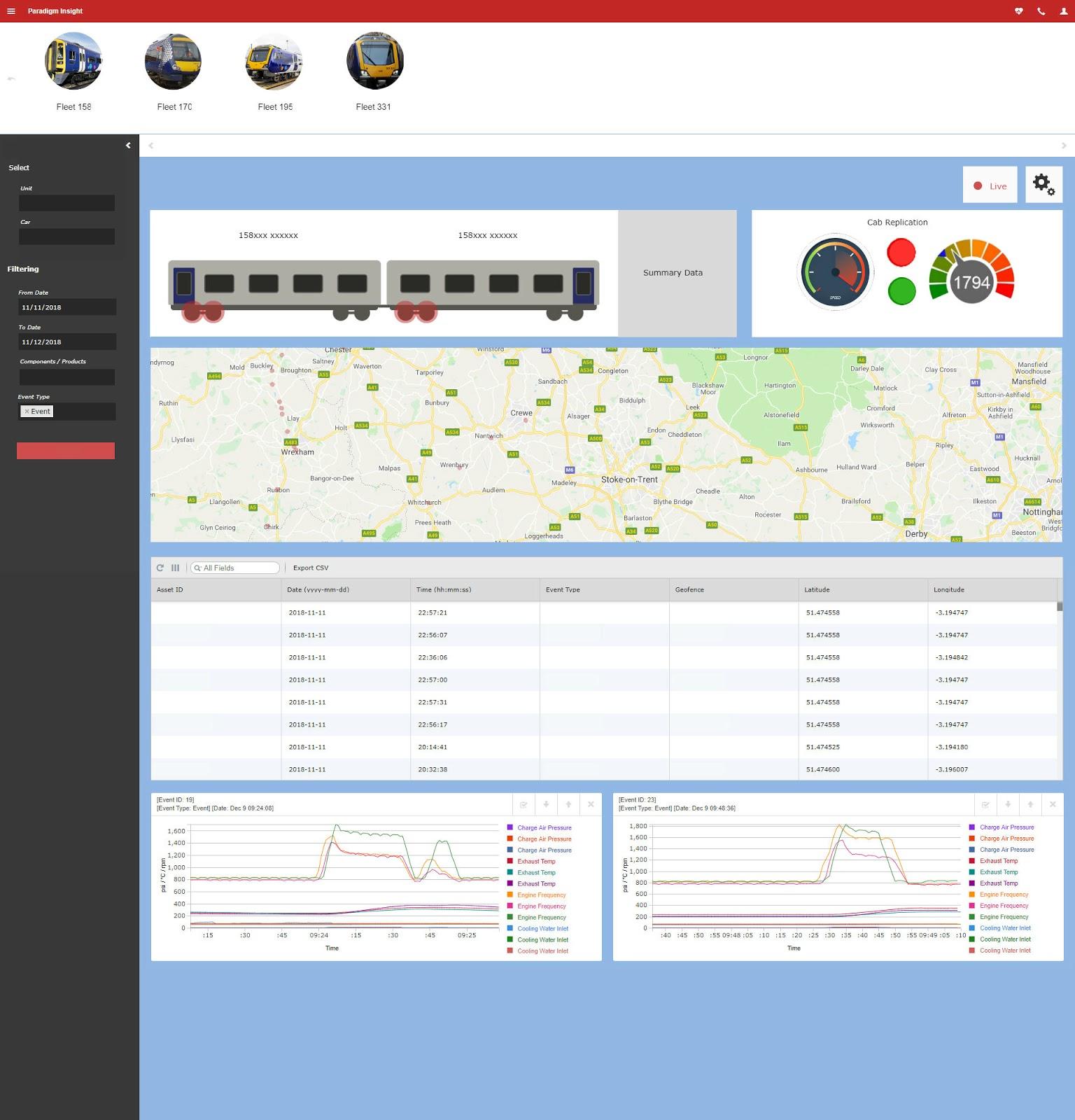Move Event ID 23 chart panel up
The image size is (1075, 1120).
point(1030,804)
